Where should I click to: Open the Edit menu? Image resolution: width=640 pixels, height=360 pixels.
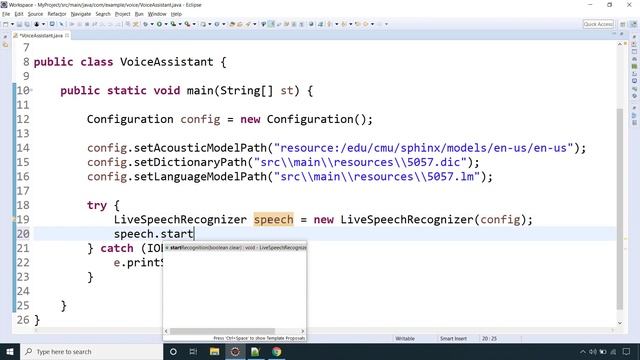point(19,14)
